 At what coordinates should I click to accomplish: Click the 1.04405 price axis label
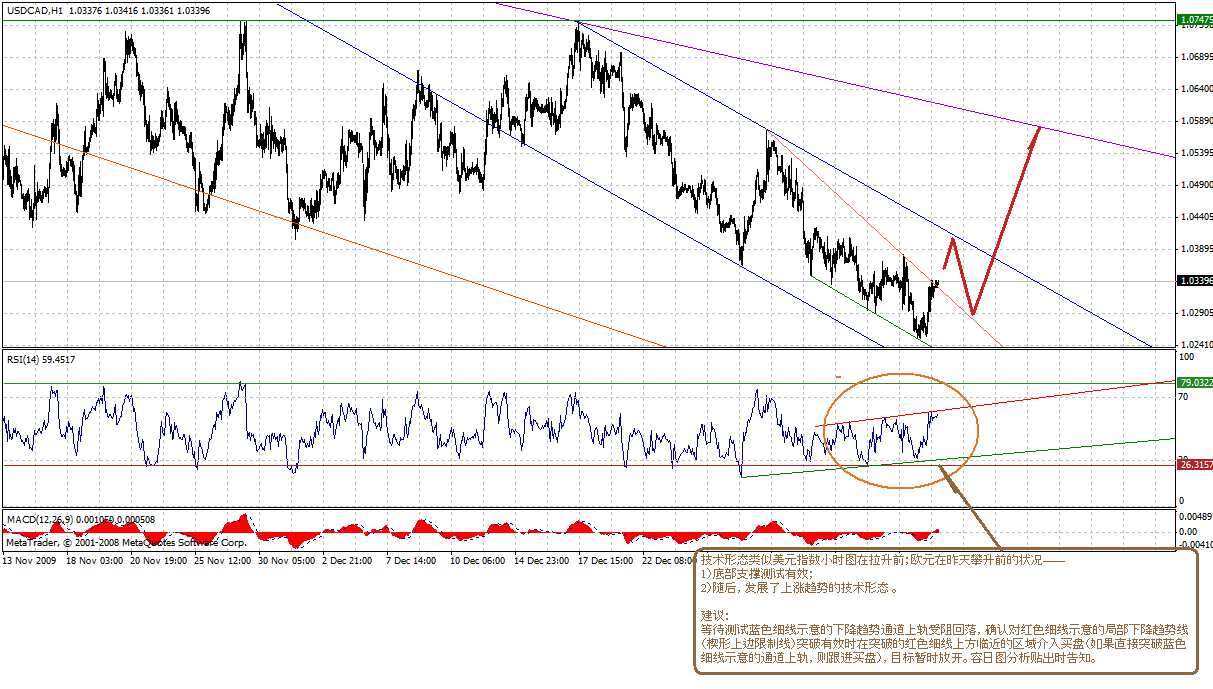[1196, 216]
